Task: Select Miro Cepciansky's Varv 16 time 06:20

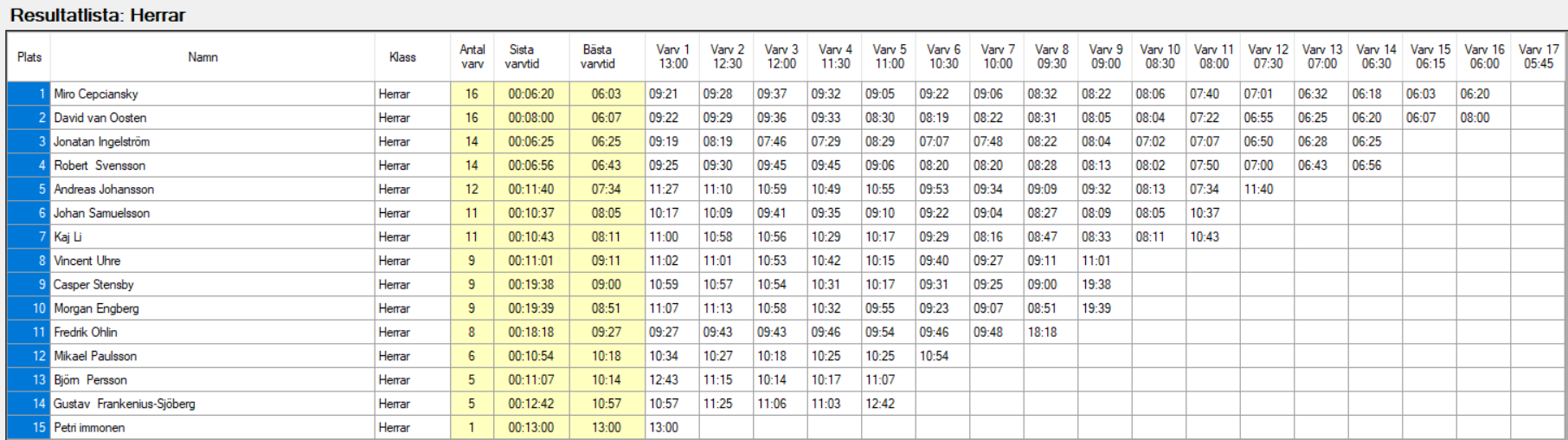Action: click(x=1483, y=94)
